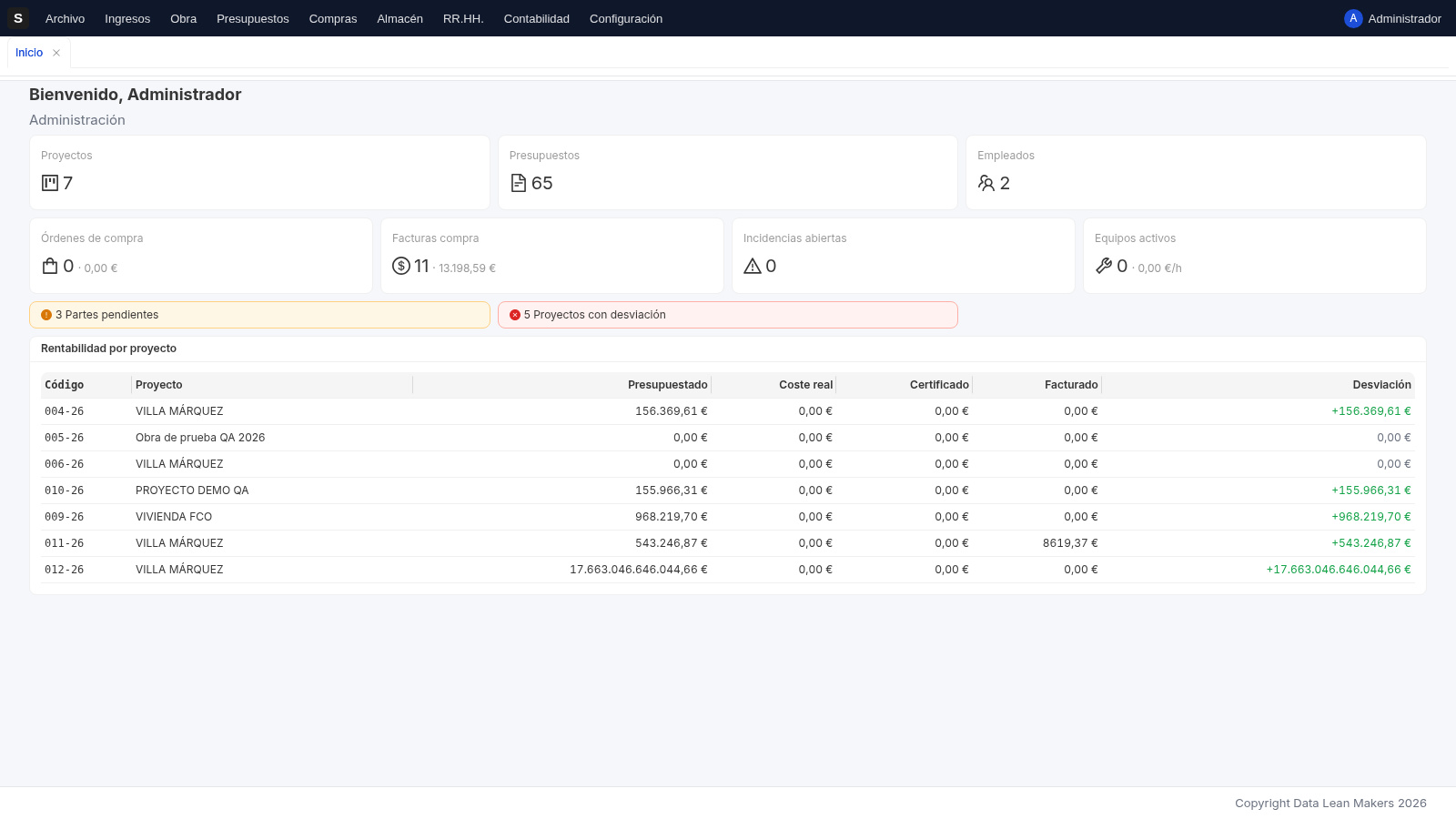Click the 13.198,59 € Facturas compra amount
Image resolution: width=1456 pixels, height=819 pixels.
(x=467, y=268)
